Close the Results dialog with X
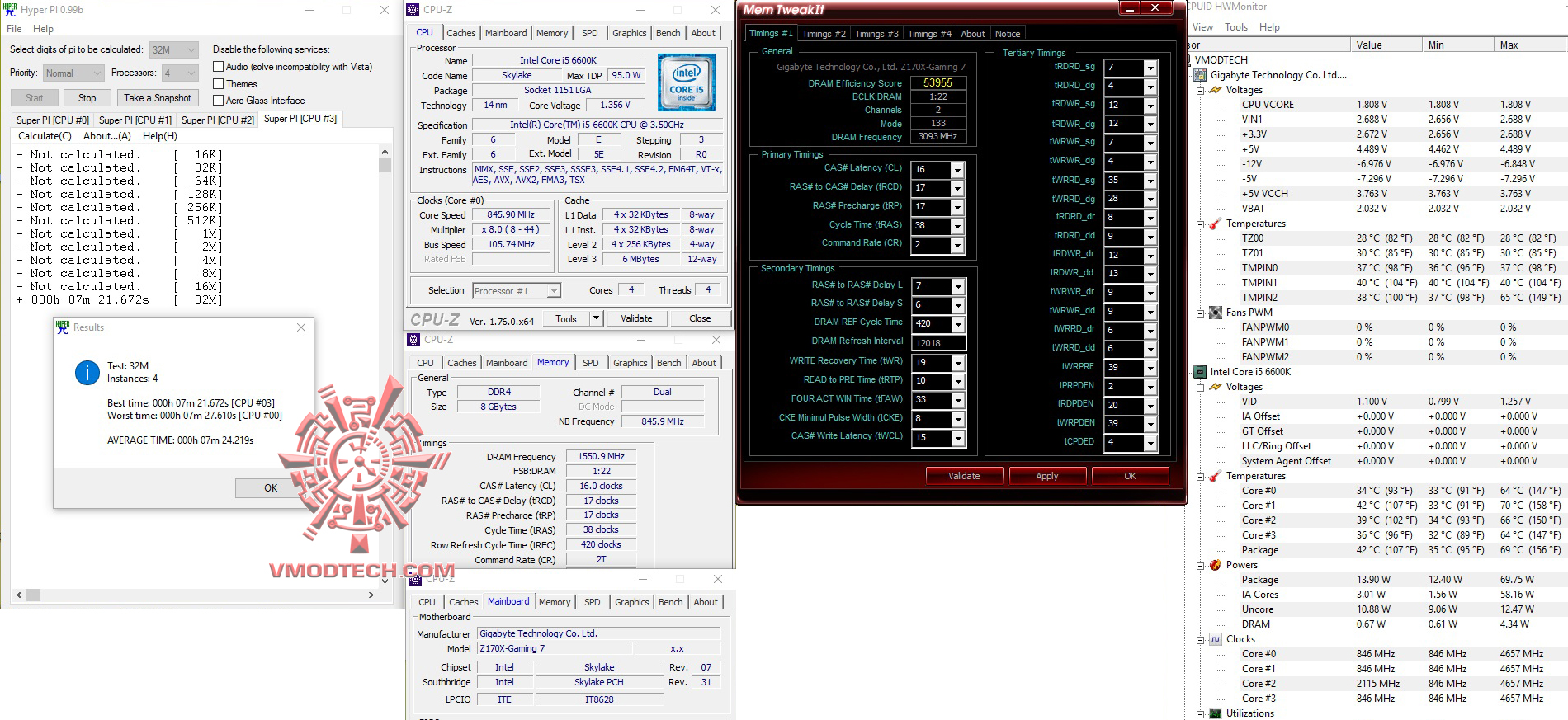1568x720 pixels. point(301,327)
